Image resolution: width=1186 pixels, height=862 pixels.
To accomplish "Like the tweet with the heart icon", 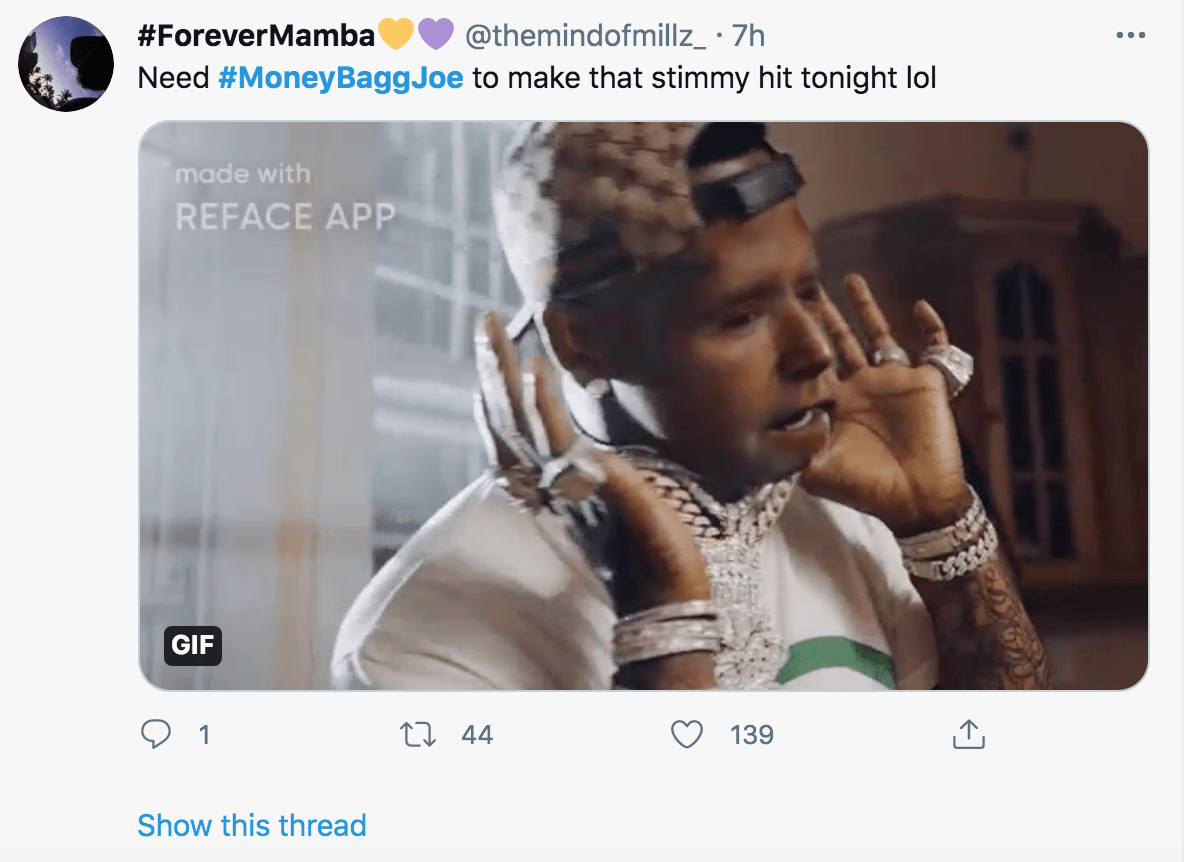I will [686, 735].
